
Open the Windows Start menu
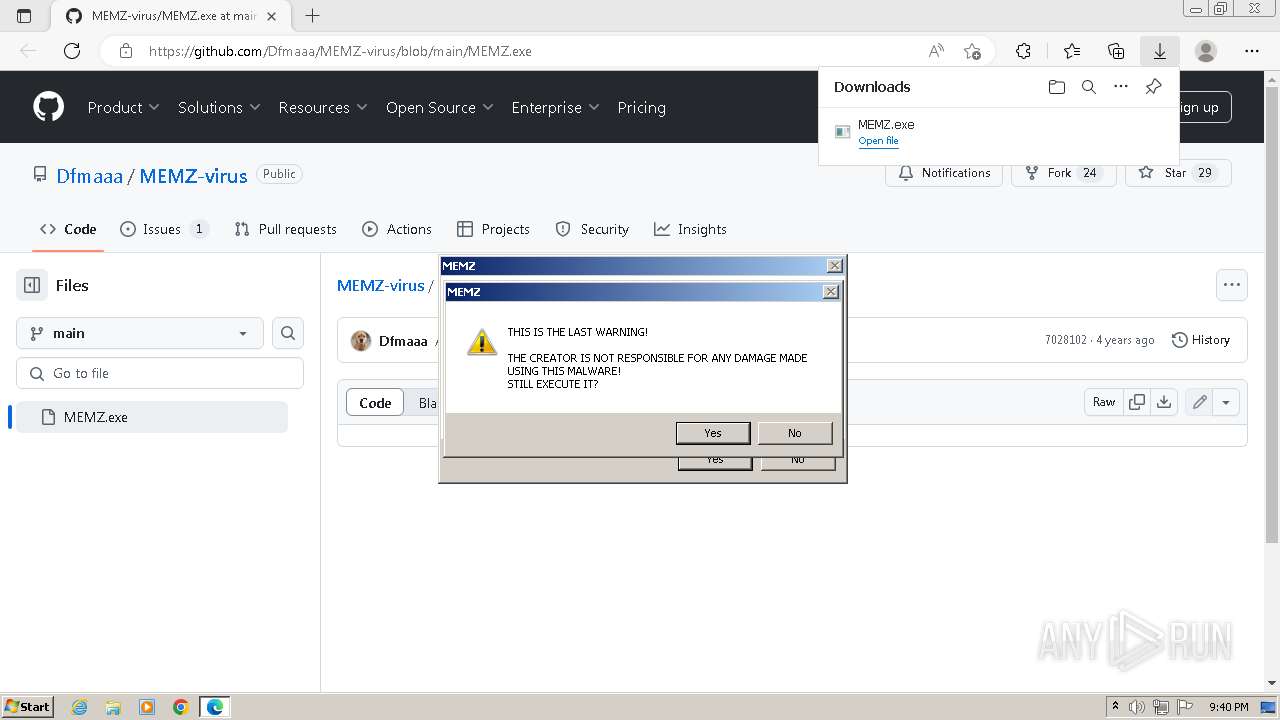[27, 707]
